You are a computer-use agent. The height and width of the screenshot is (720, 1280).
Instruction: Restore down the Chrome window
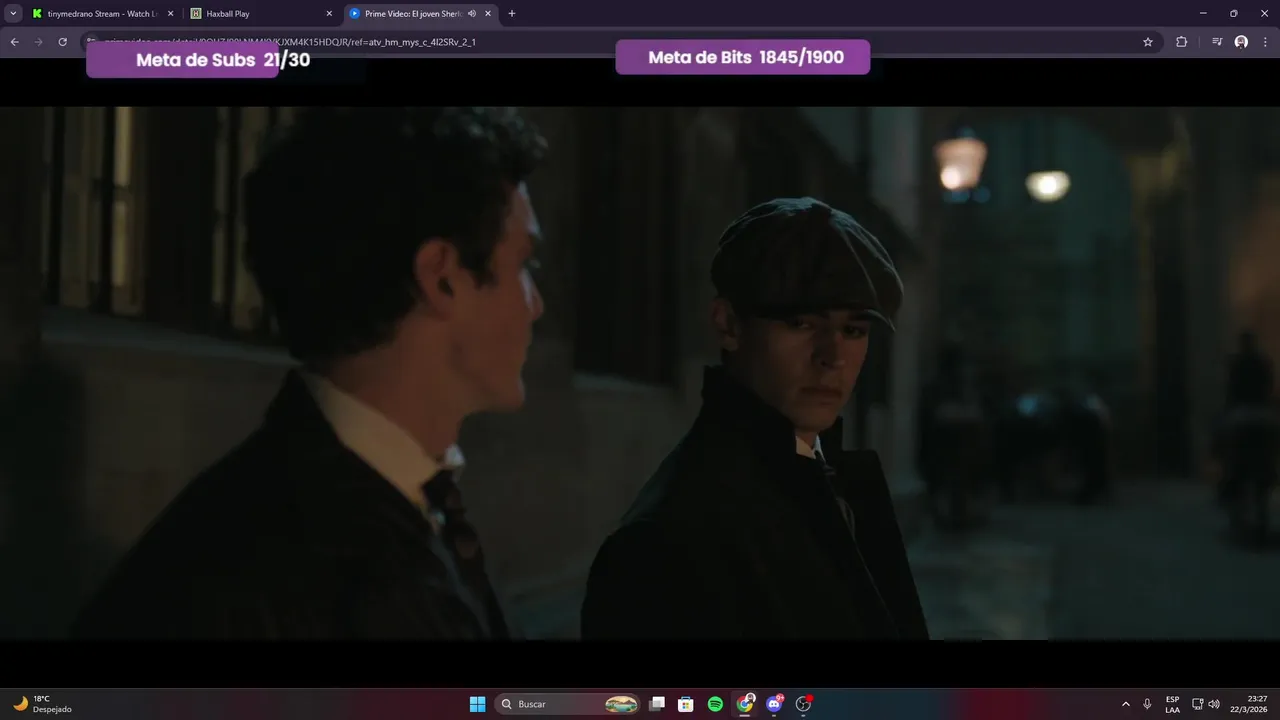point(1233,14)
